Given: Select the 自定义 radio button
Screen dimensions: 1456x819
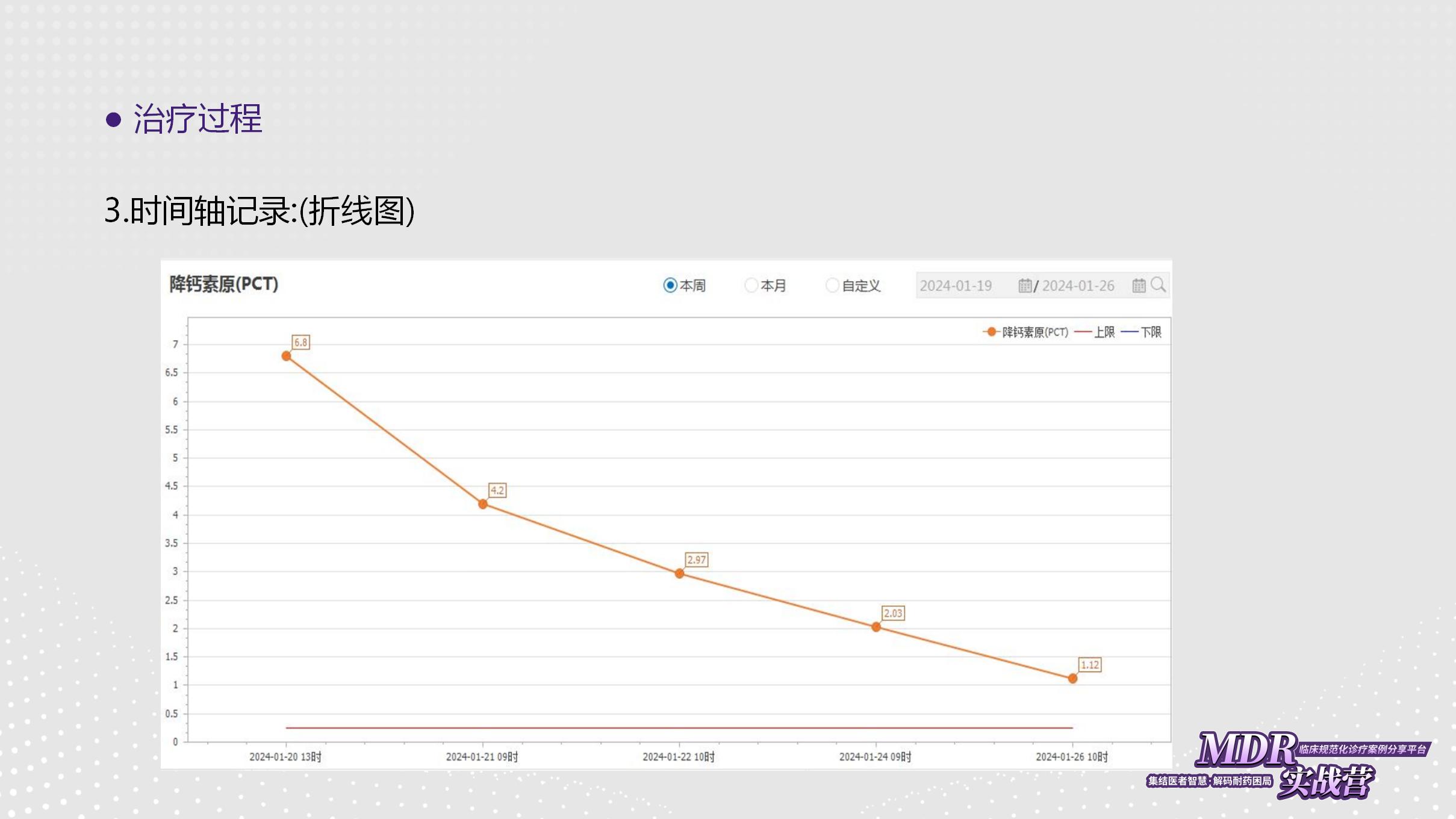Looking at the screenshot, I should click(x=832, y=285).
